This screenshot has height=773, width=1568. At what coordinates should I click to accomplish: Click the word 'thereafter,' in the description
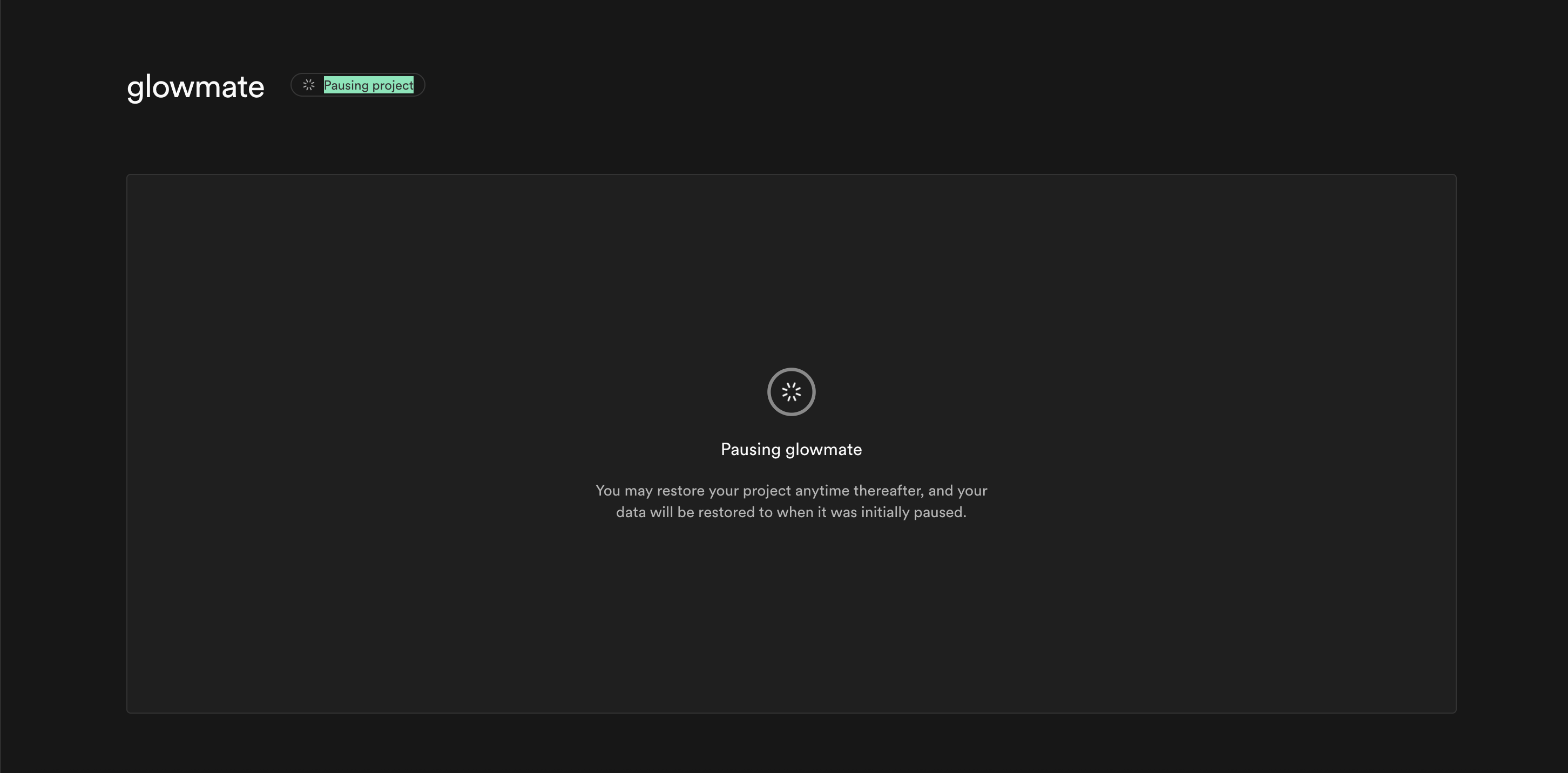888,491
